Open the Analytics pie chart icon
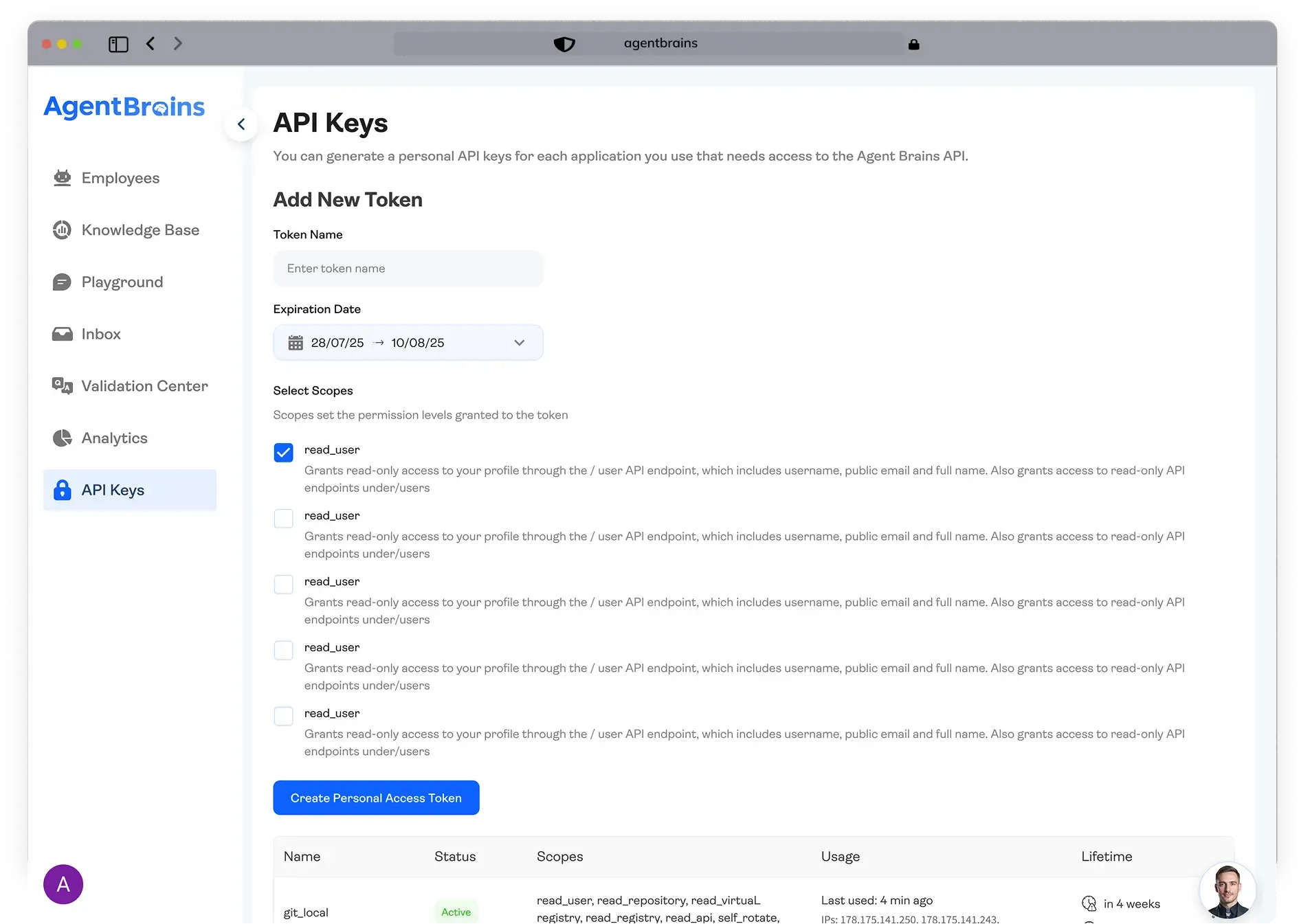 (63, 438)
